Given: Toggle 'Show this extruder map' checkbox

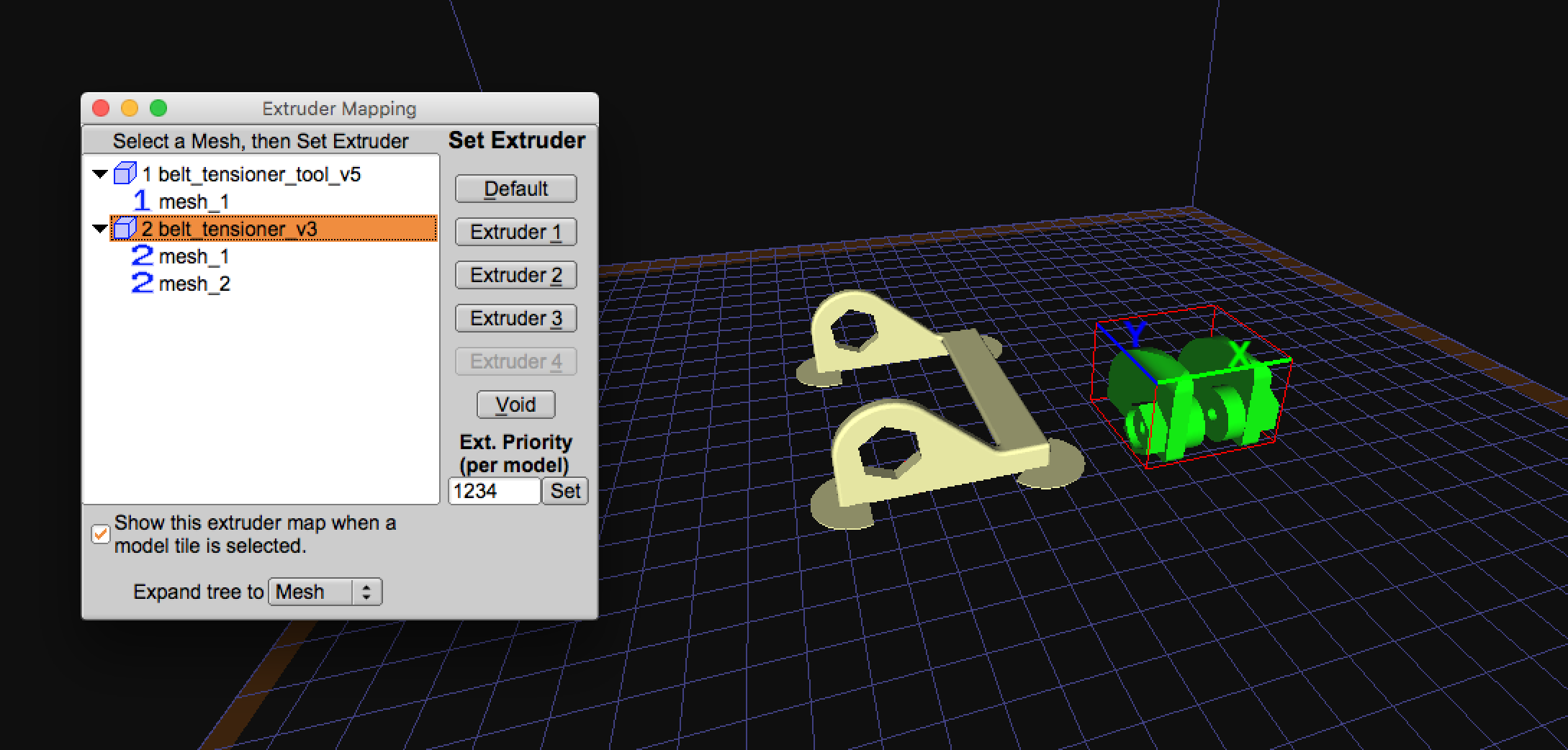Looking at the screenshot, I should point(101,534).
